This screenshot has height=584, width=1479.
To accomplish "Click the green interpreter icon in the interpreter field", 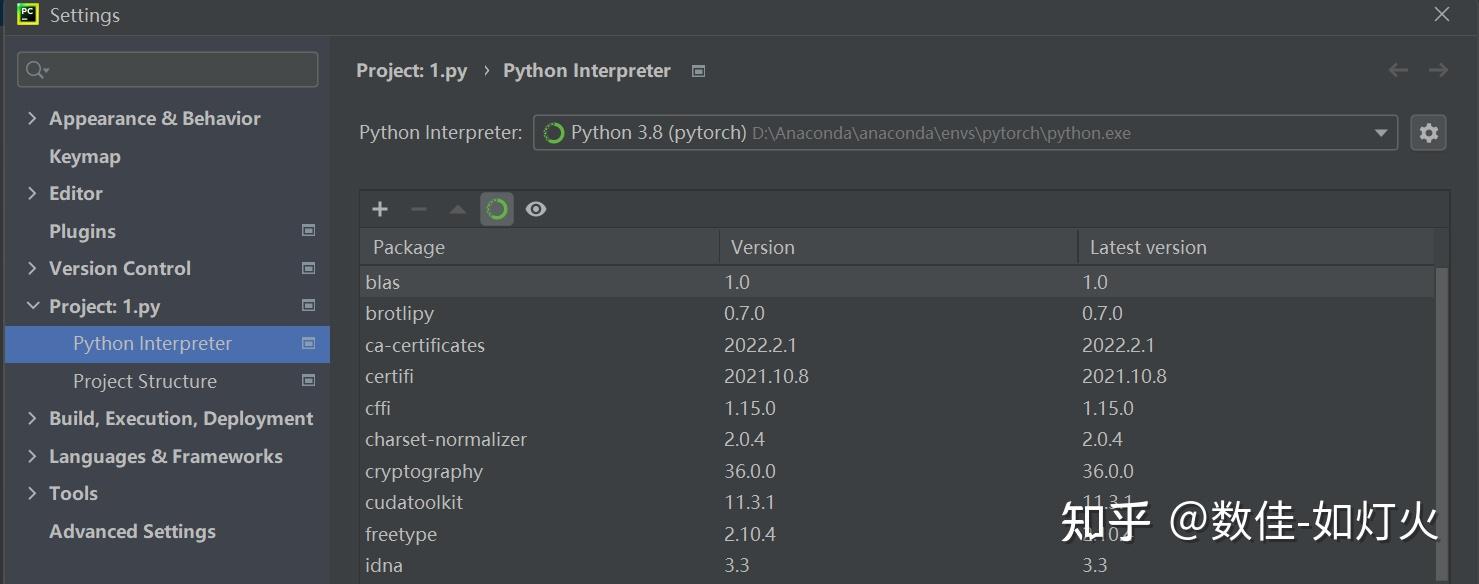I will [553, 131].
